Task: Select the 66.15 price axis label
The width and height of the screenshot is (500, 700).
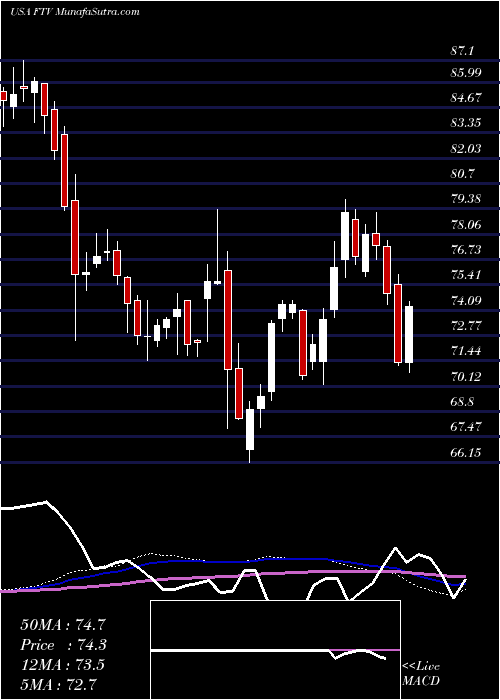Action: click(467, 452)
